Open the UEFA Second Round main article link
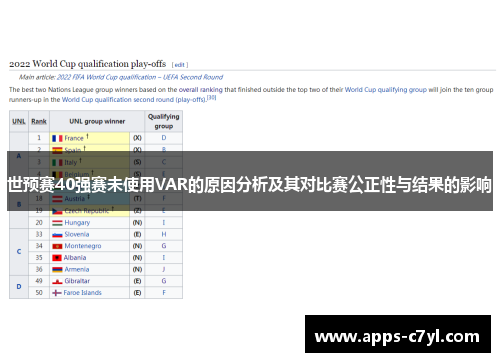 pos(140,77)
